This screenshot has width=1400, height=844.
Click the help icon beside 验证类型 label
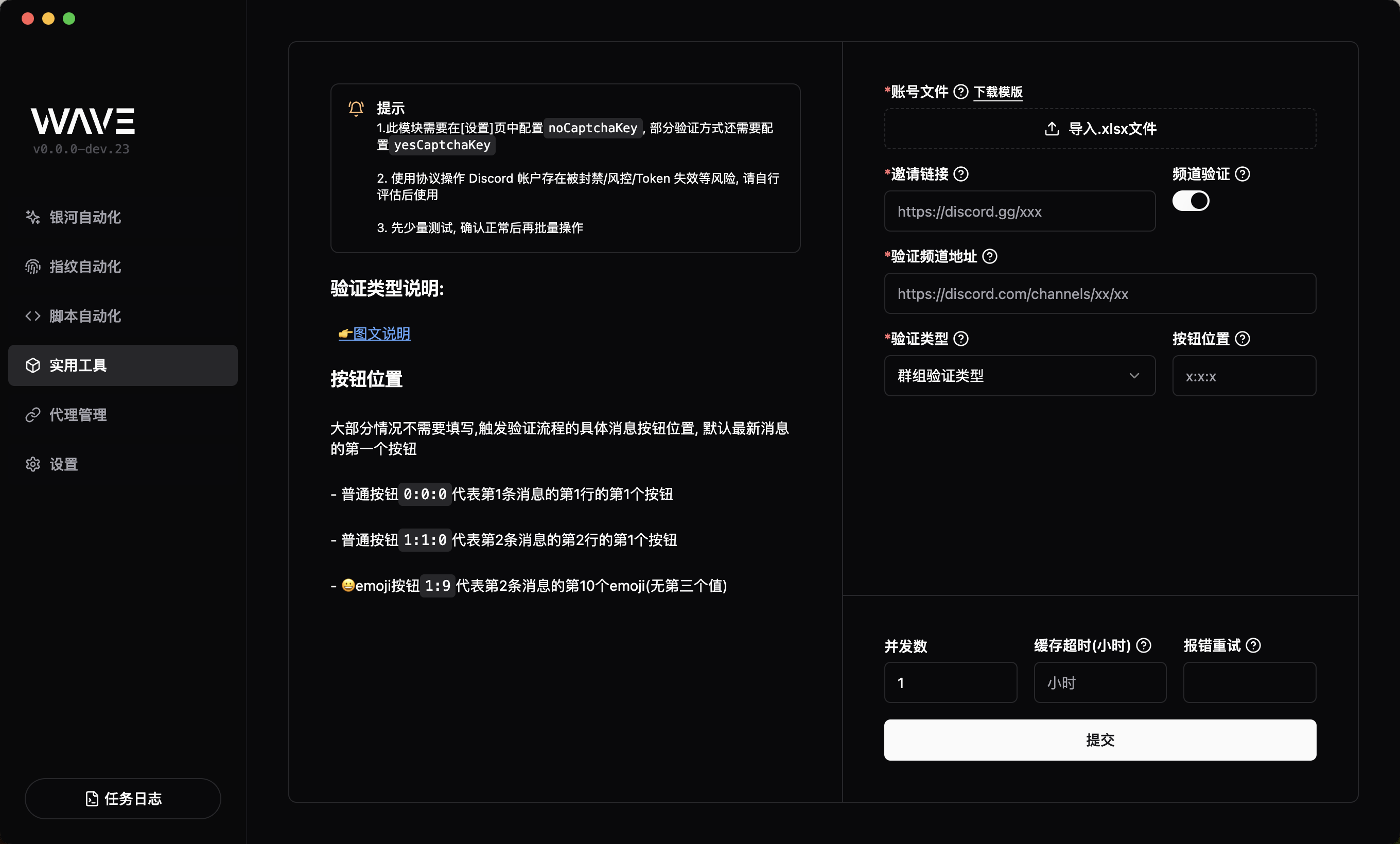(x=960, y=339)
